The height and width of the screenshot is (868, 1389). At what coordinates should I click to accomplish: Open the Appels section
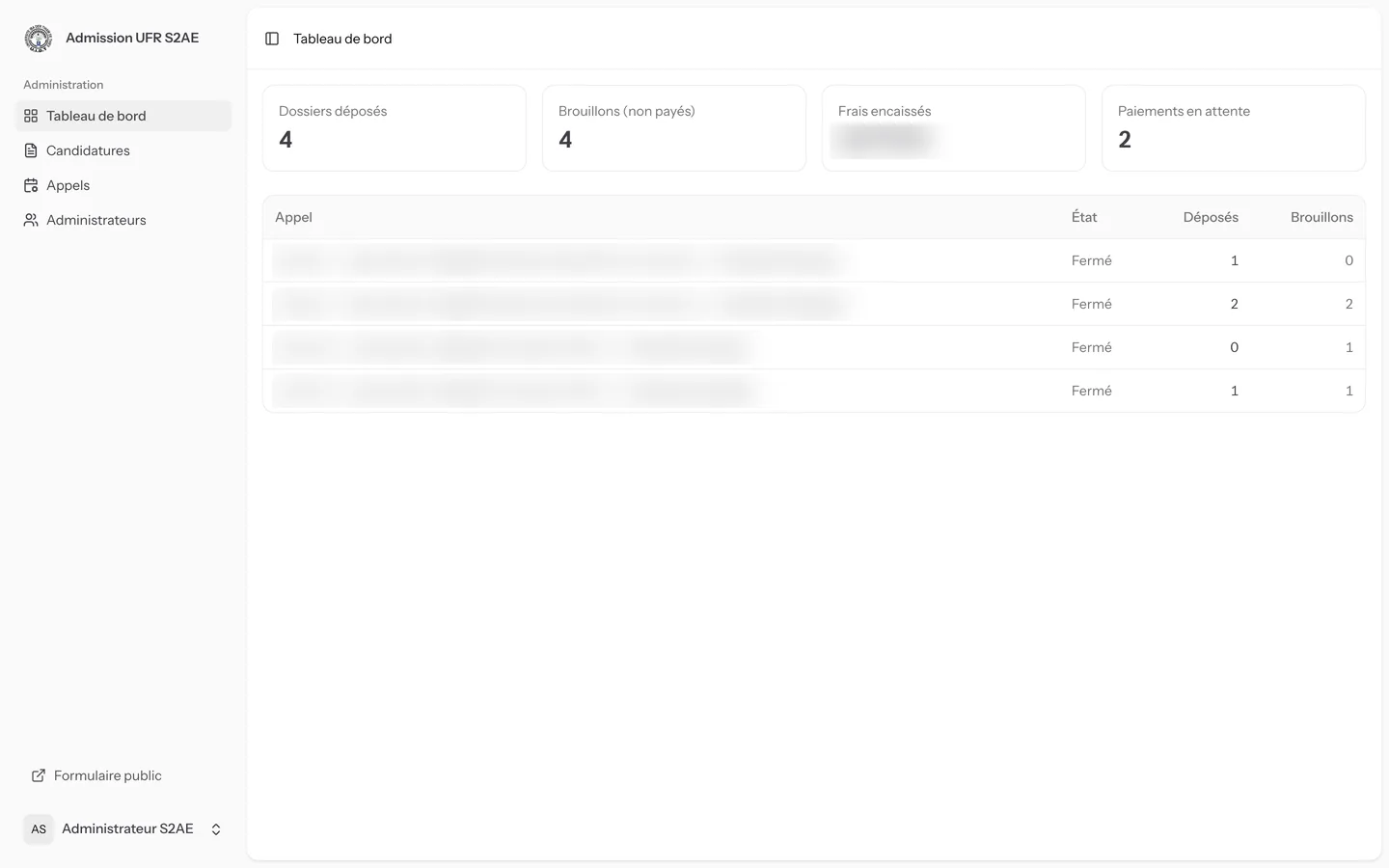123,185
